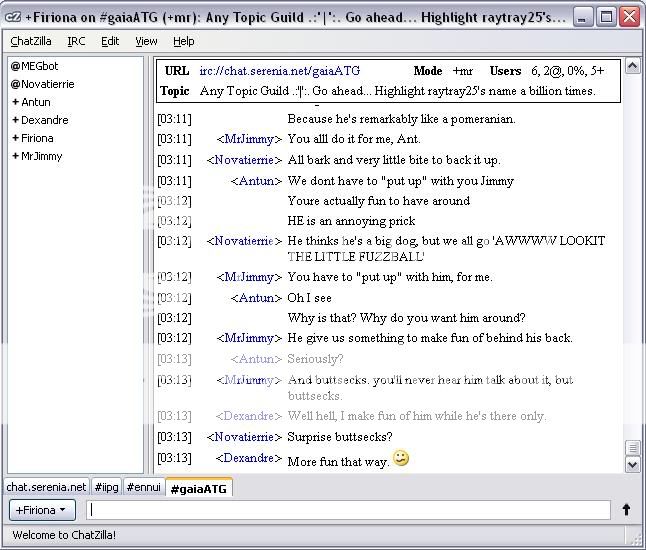The width and height of the screenshot is (646, 550).
Task: Click the Users count '6, 2@, 0%, 5+'
Action: point(568,71)
